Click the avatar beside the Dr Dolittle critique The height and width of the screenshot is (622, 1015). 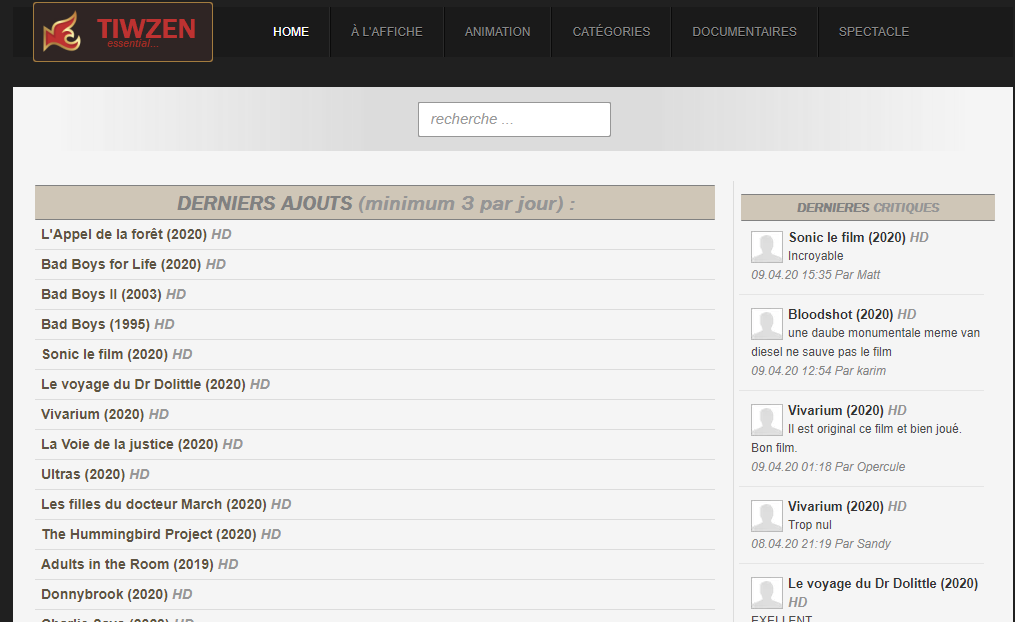[766, 593]
